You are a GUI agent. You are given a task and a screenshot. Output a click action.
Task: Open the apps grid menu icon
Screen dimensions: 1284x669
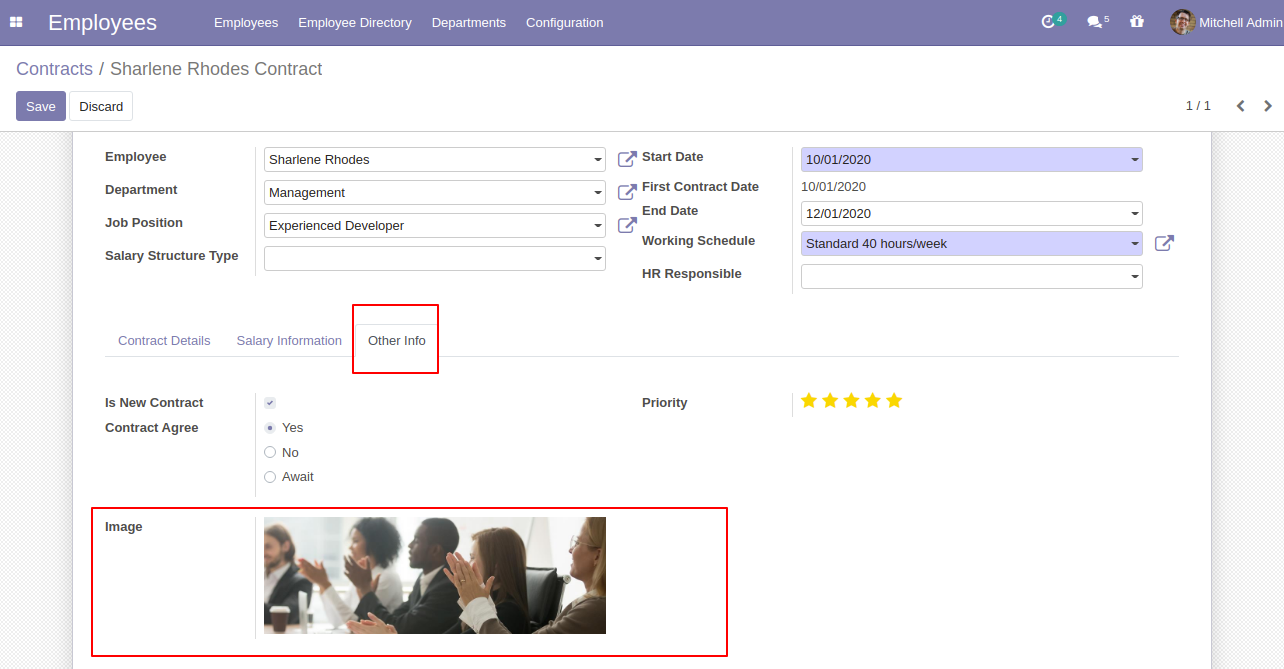click(16, 22)
